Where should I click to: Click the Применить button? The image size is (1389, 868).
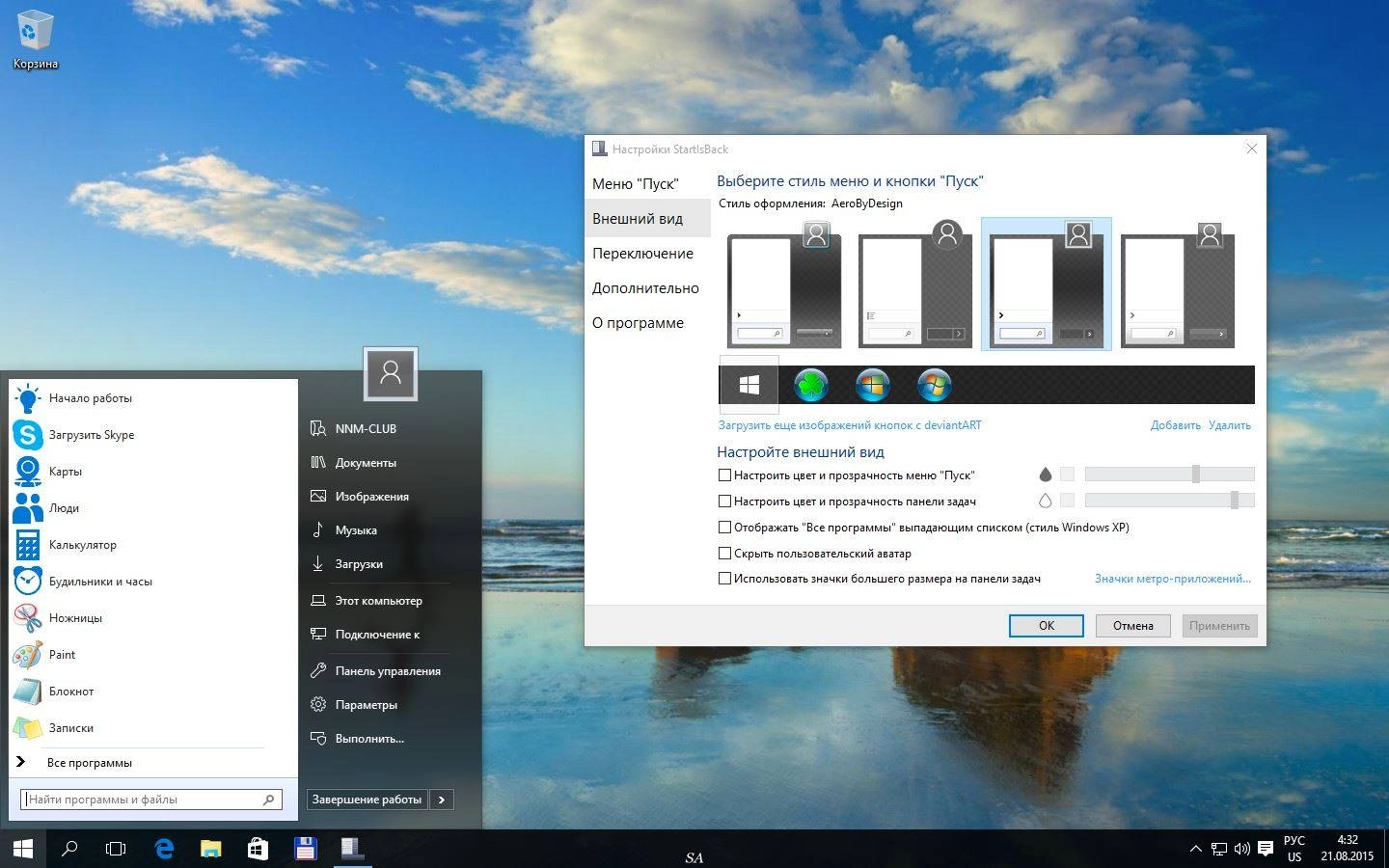tap(1220, 626)
